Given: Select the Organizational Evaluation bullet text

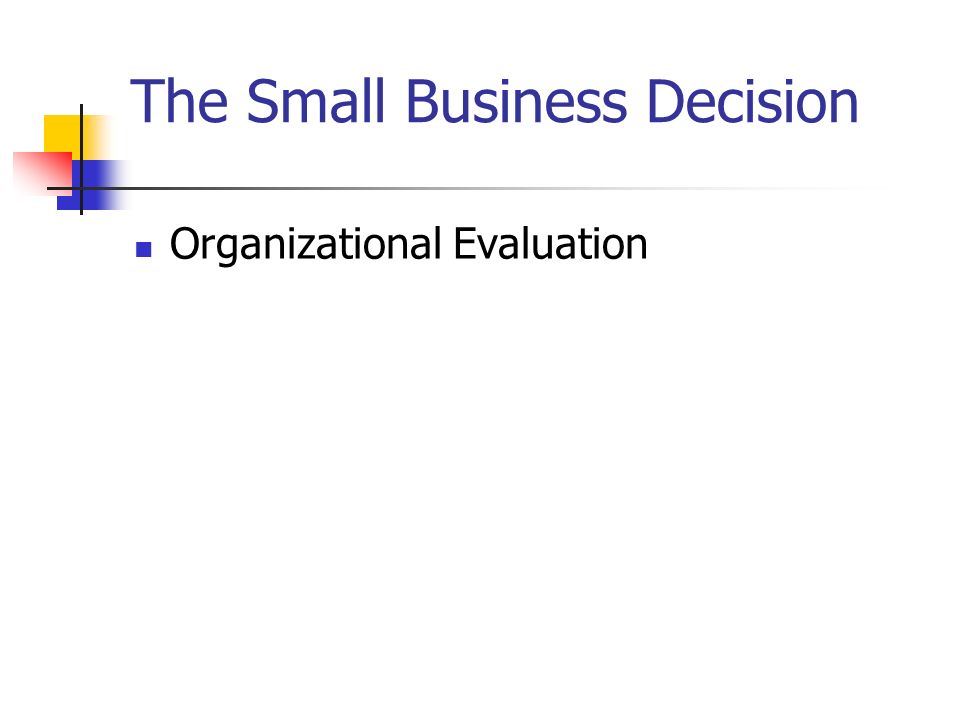Looking at the screenshot, I should pyautogui.click(x=408, y=245).
